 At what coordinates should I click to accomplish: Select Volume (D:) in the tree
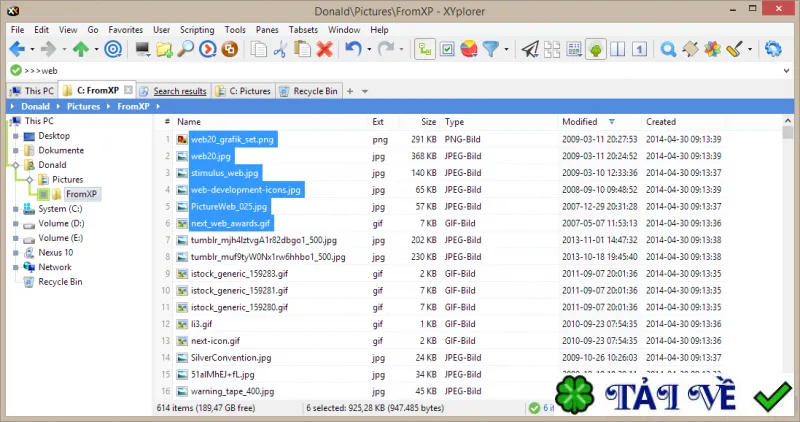tap(61, 223)
